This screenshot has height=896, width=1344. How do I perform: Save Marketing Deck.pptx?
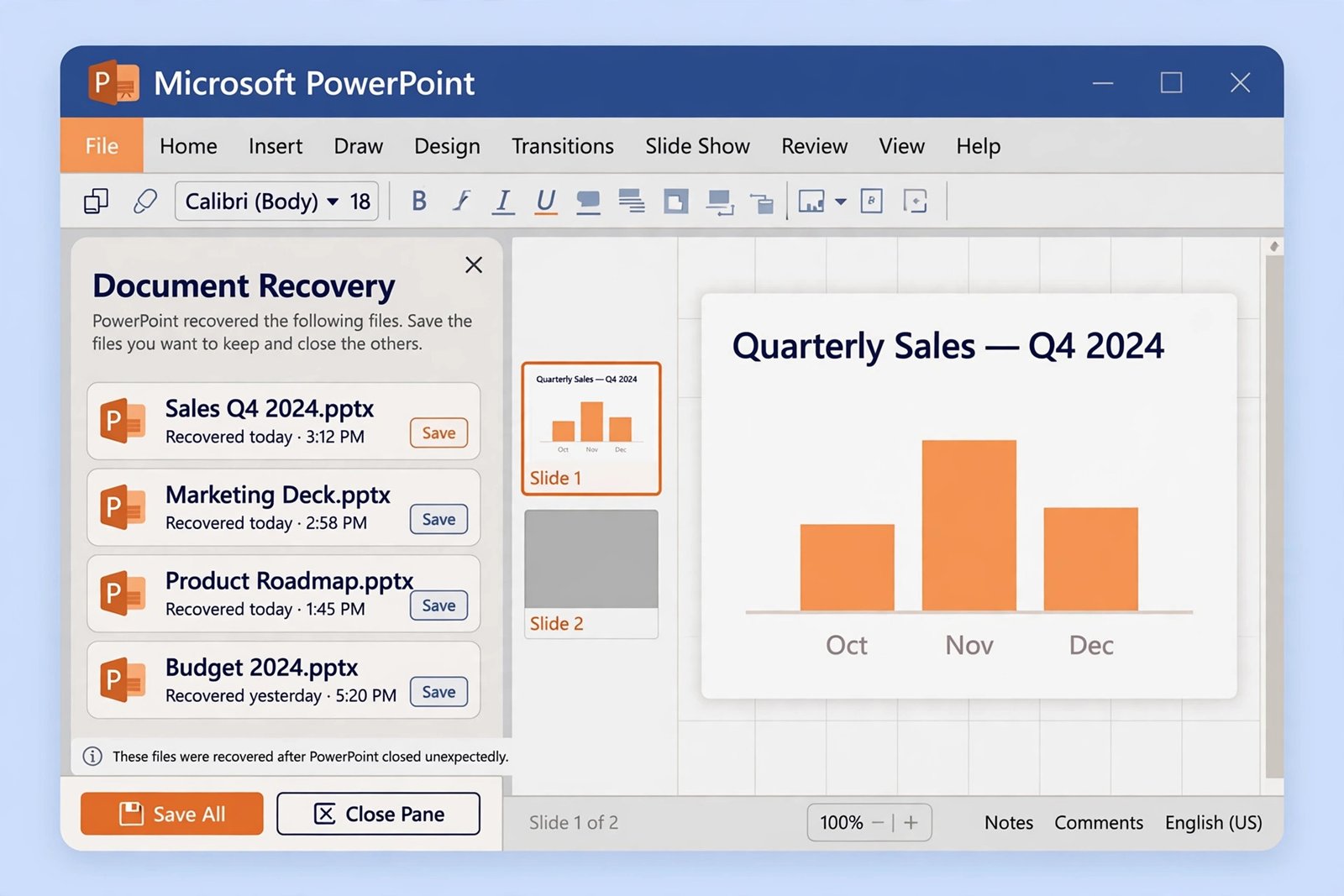438,519
